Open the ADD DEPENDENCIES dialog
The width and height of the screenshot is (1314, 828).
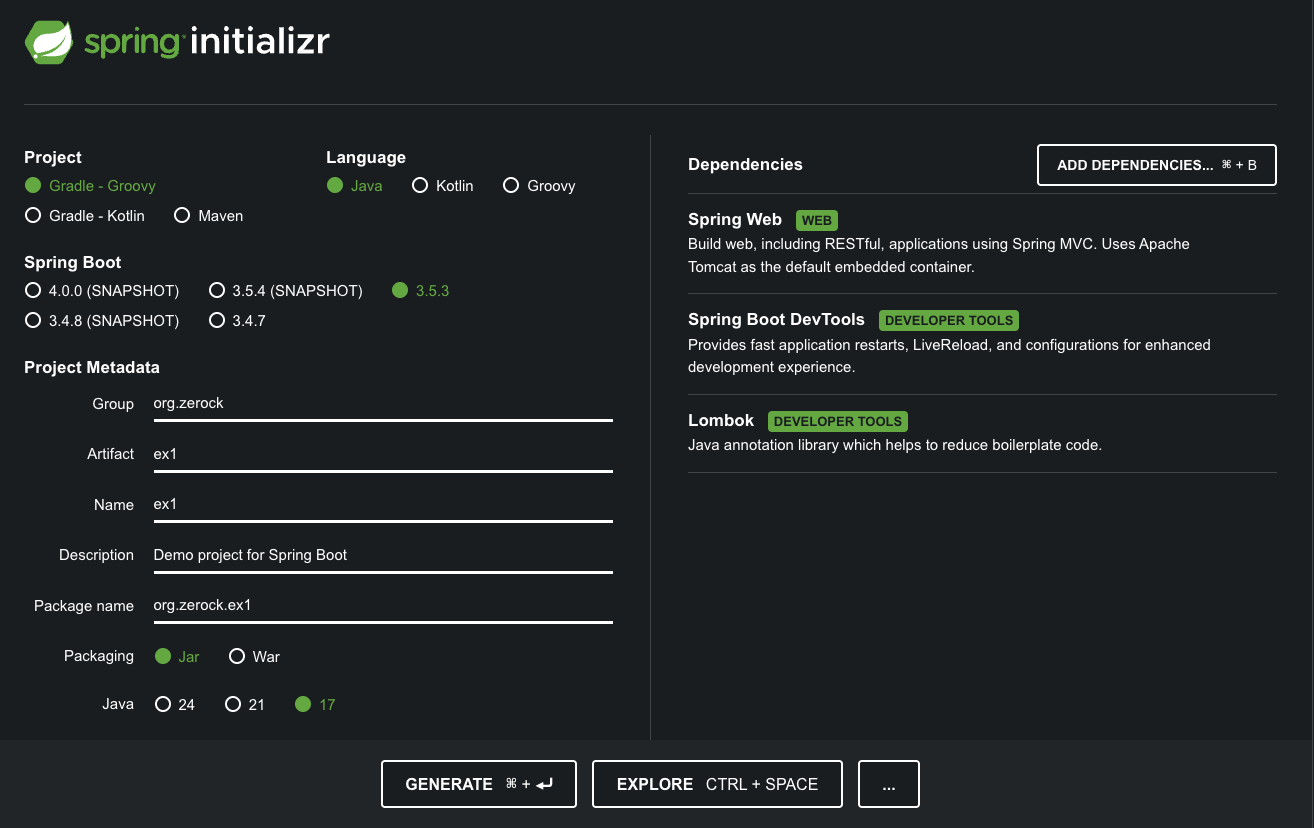click(x=1156, y=164)
